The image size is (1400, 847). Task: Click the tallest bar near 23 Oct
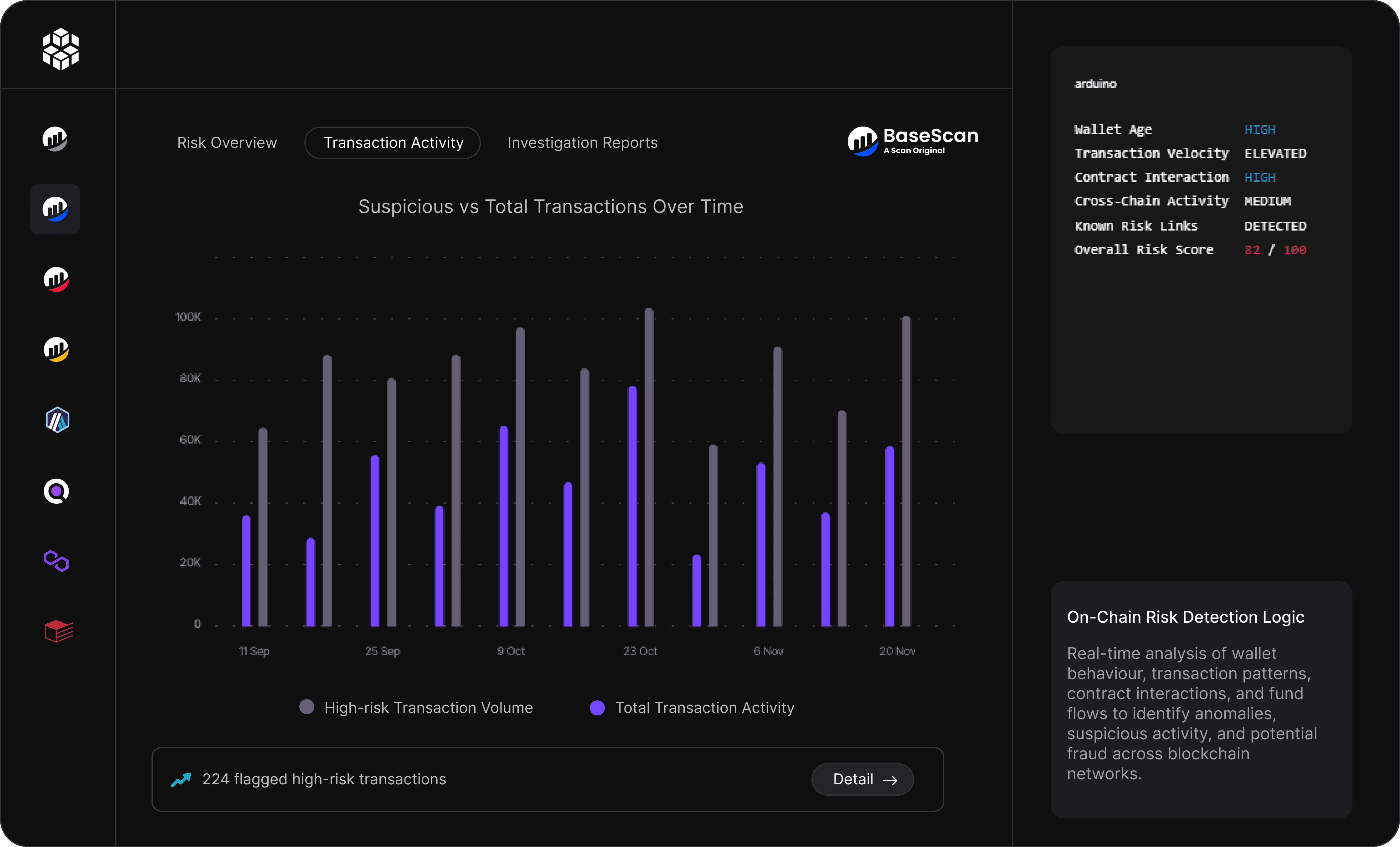coord(649,466)
